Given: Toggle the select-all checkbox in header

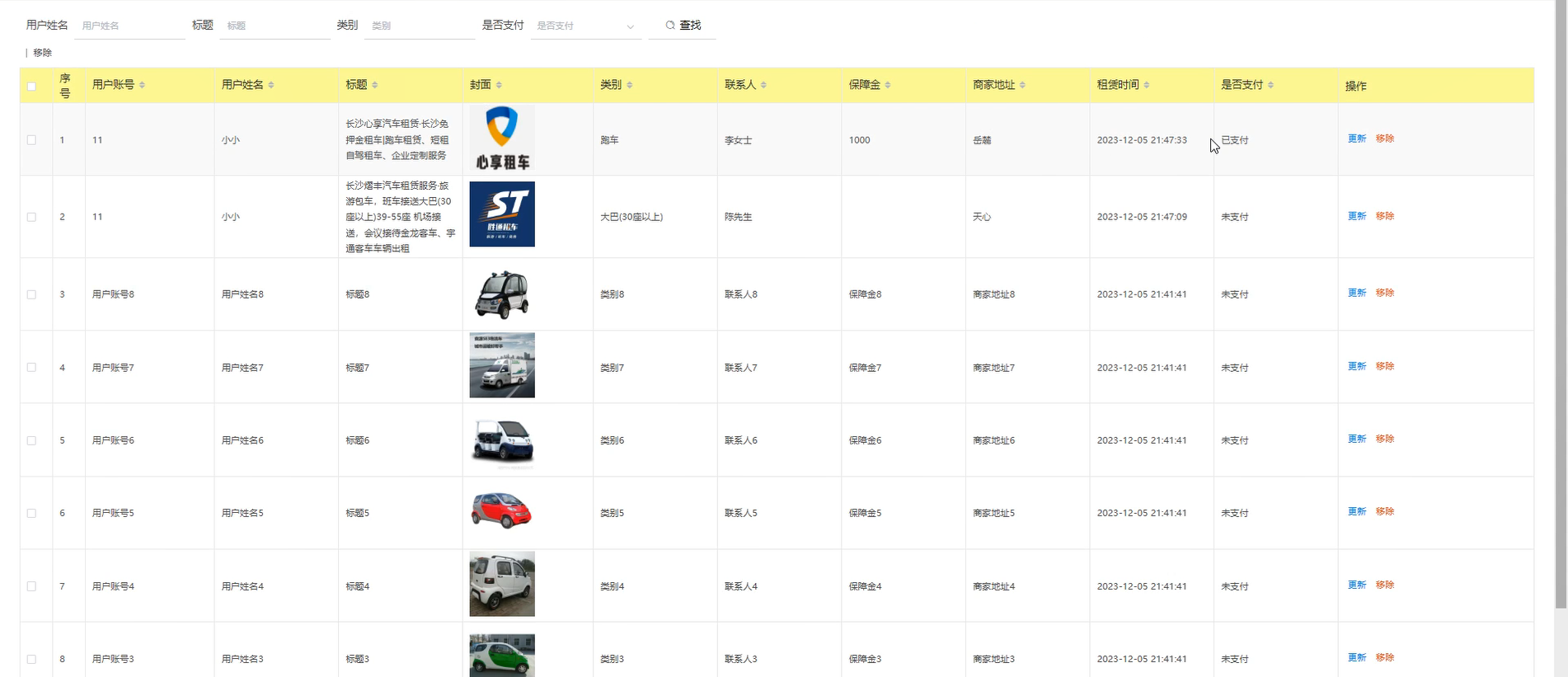Looking at the screenshot, I should click(31, 86).
